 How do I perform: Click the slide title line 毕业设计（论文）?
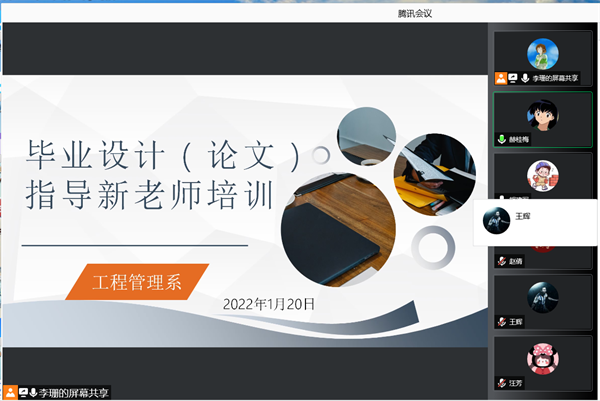pos(164,155)
